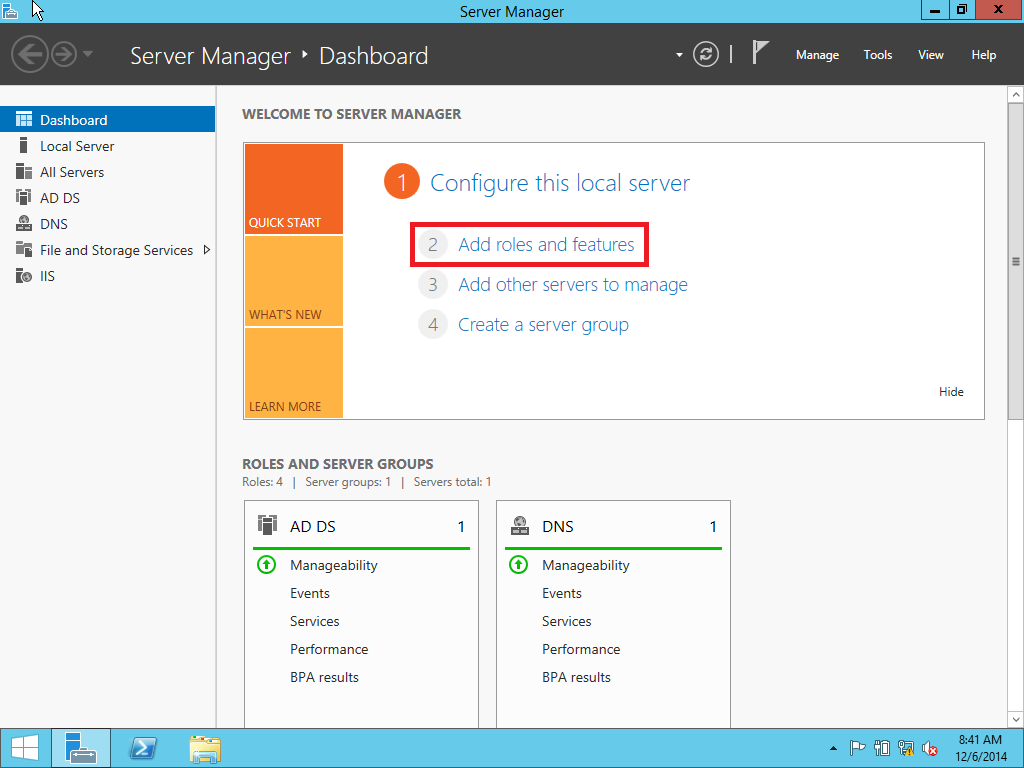This screenshot has height=768, width=1024.
Task: Open the breadcrumb dropdown next to refresh
Action: (678, 56)
